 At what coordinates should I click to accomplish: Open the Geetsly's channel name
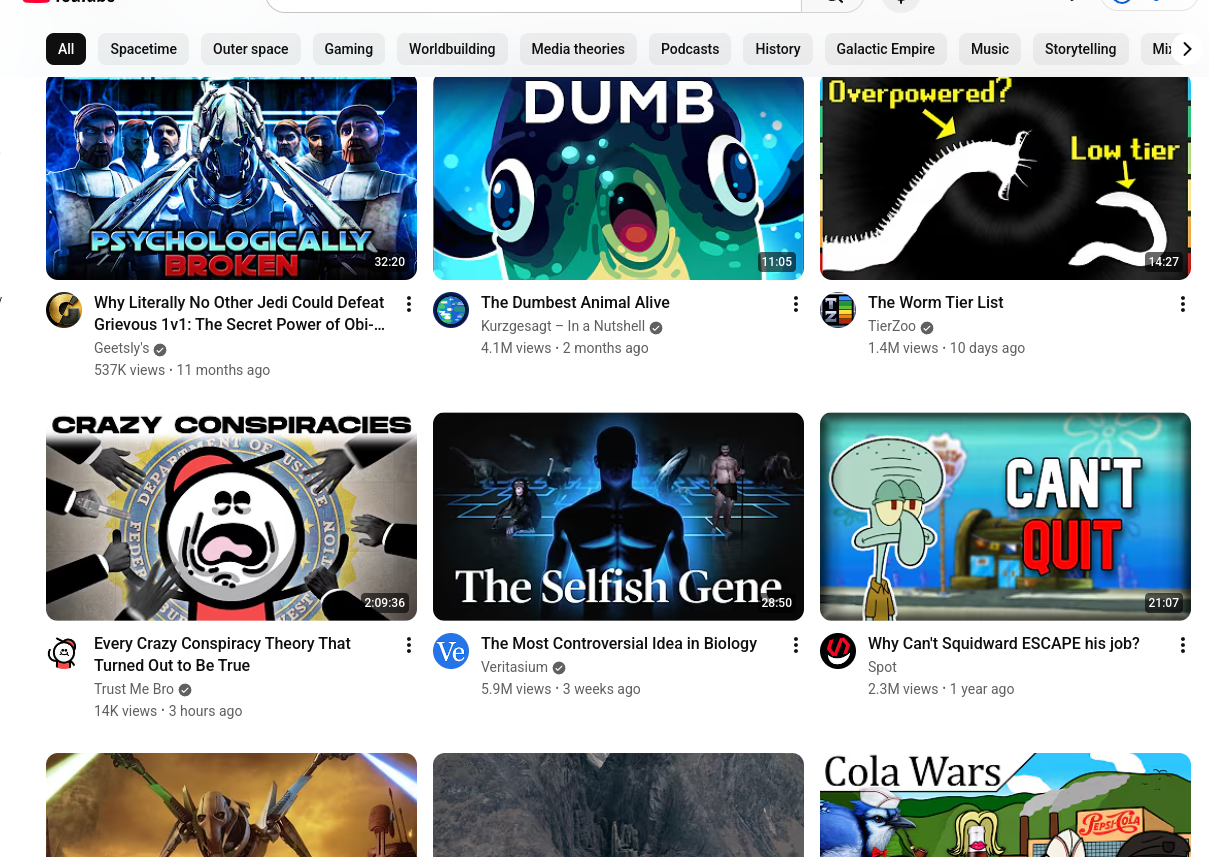pyautogui.click(x=121, y=348)
